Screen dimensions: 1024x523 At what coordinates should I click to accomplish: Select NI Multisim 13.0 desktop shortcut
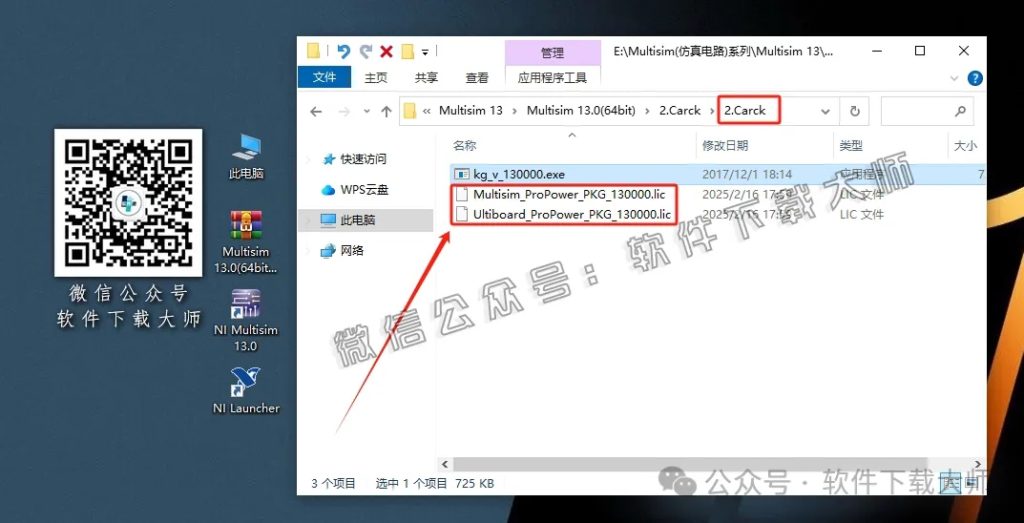(x=246, y=321)
